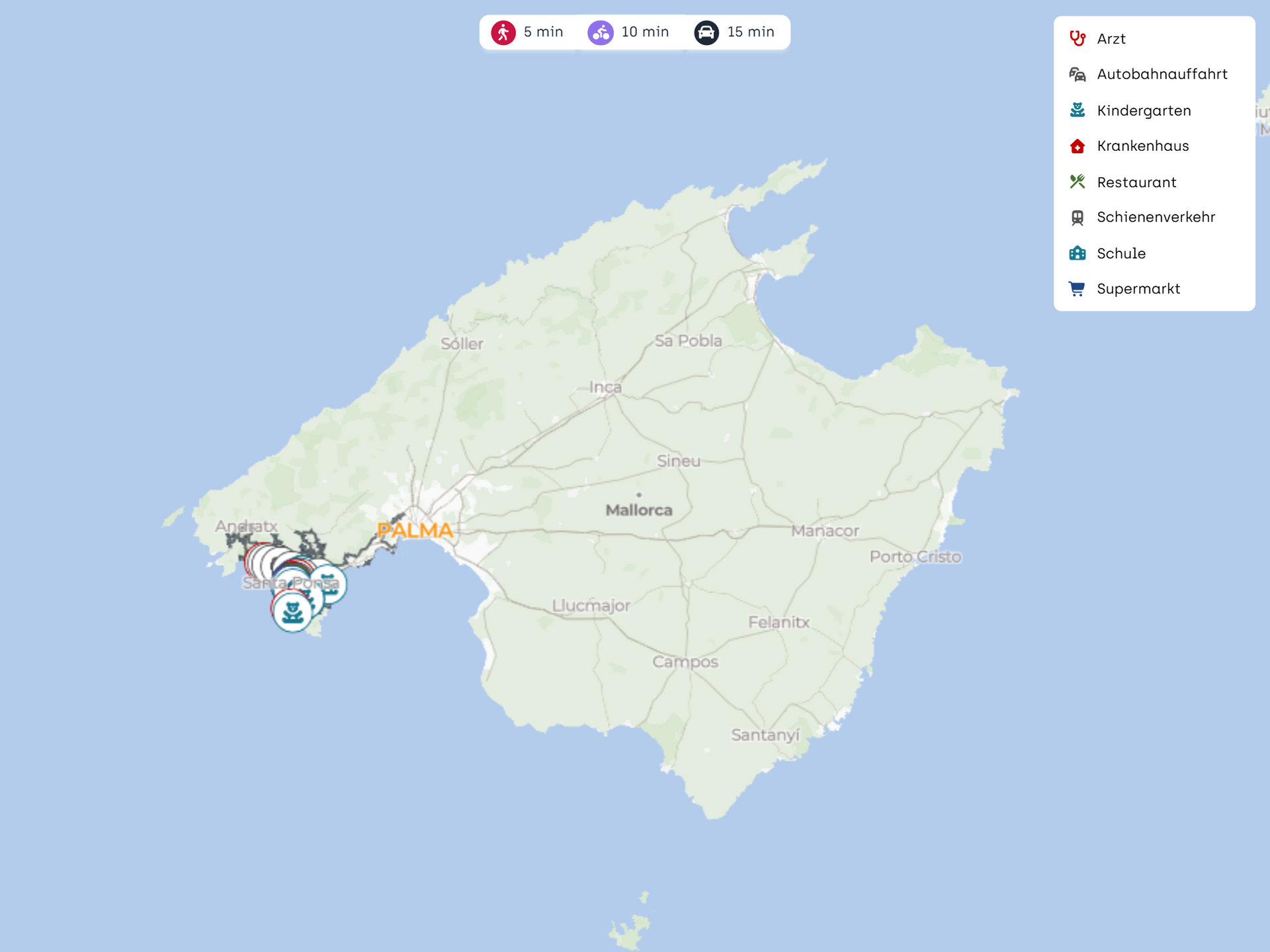This screenshot has height=952, width=1270.
Task: Open the bottom-most teddy bear kindergarten marker
Action: (292, 613)
